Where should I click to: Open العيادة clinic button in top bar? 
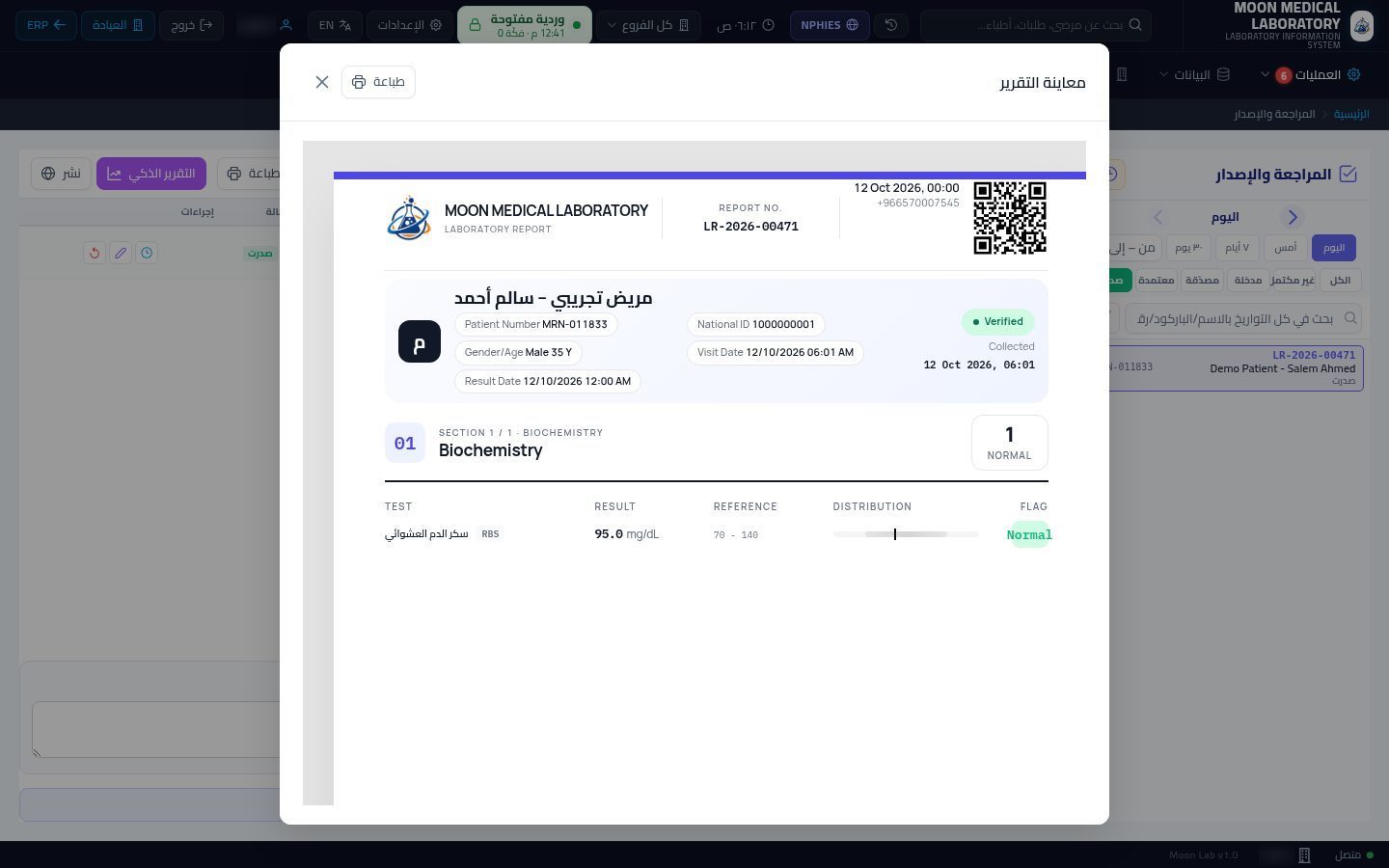[x=117, y=25]
